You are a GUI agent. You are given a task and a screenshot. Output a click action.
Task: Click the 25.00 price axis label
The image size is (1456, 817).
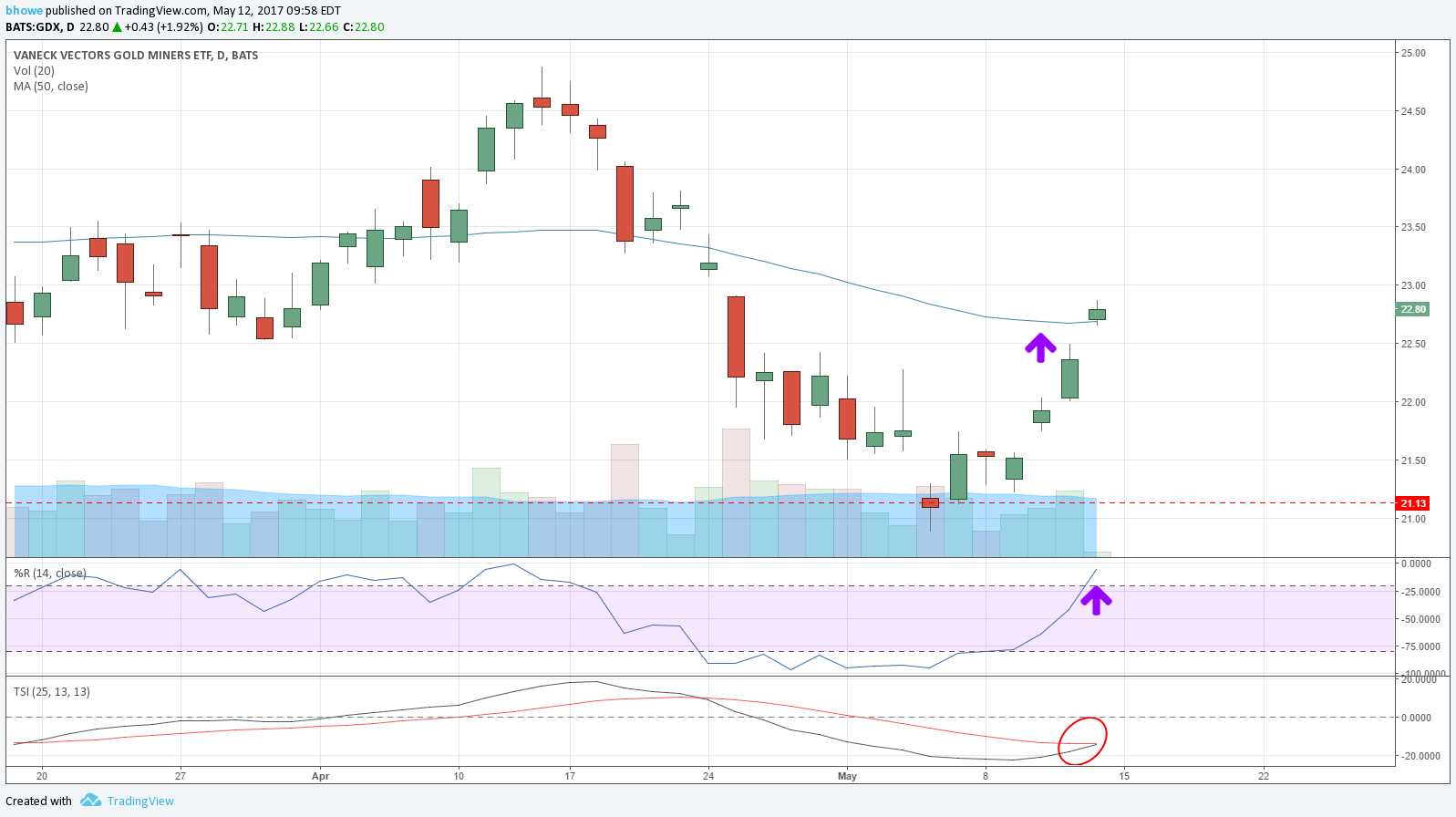(x=1413, y=53)
